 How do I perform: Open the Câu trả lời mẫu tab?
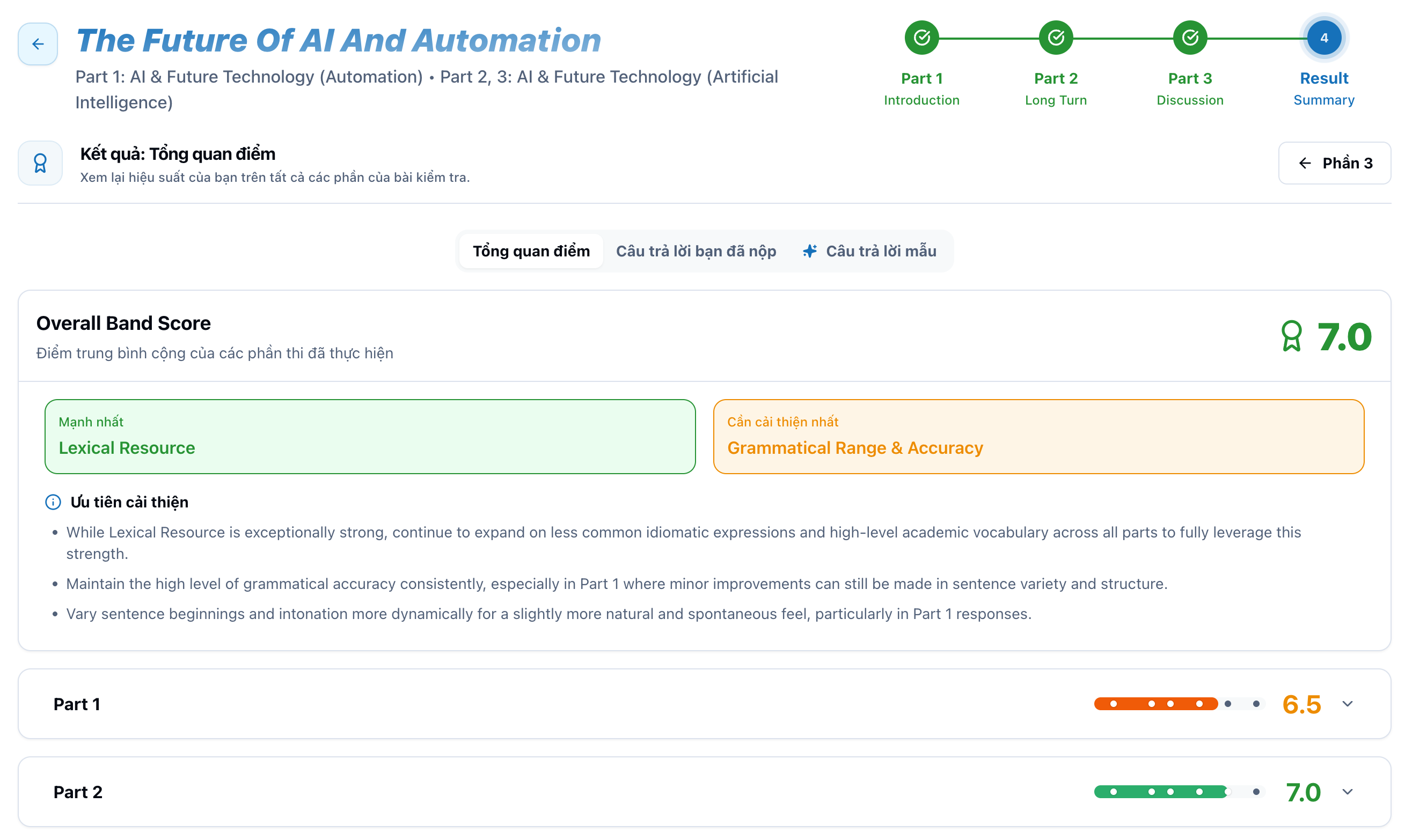coord(881,250)
